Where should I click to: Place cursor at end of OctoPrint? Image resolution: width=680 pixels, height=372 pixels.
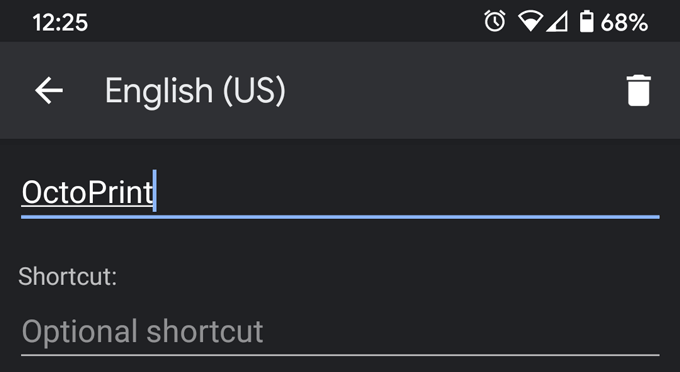[x=154, y=191]
